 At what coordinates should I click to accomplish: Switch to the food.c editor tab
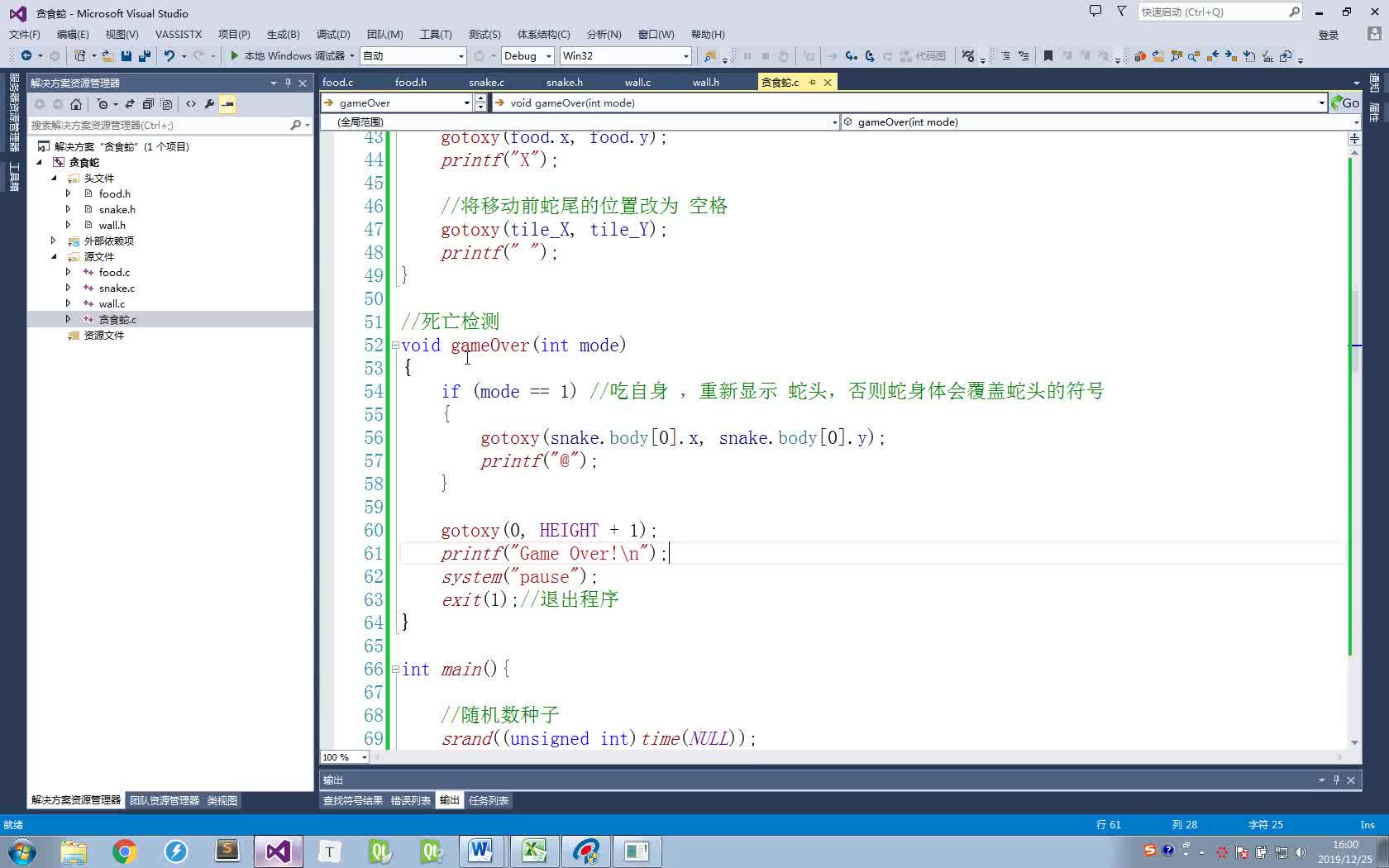pos(337,82)
